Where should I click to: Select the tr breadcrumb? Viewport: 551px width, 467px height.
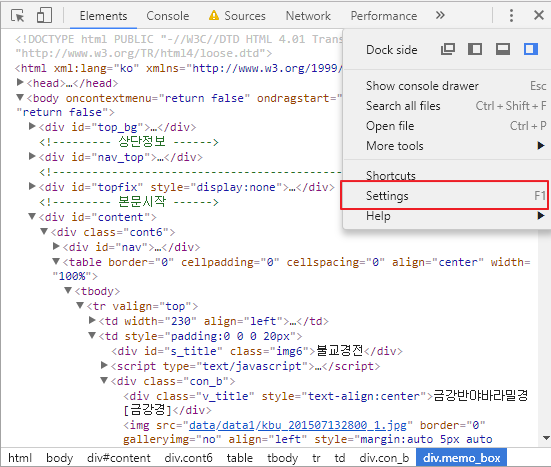click(316, 458)
